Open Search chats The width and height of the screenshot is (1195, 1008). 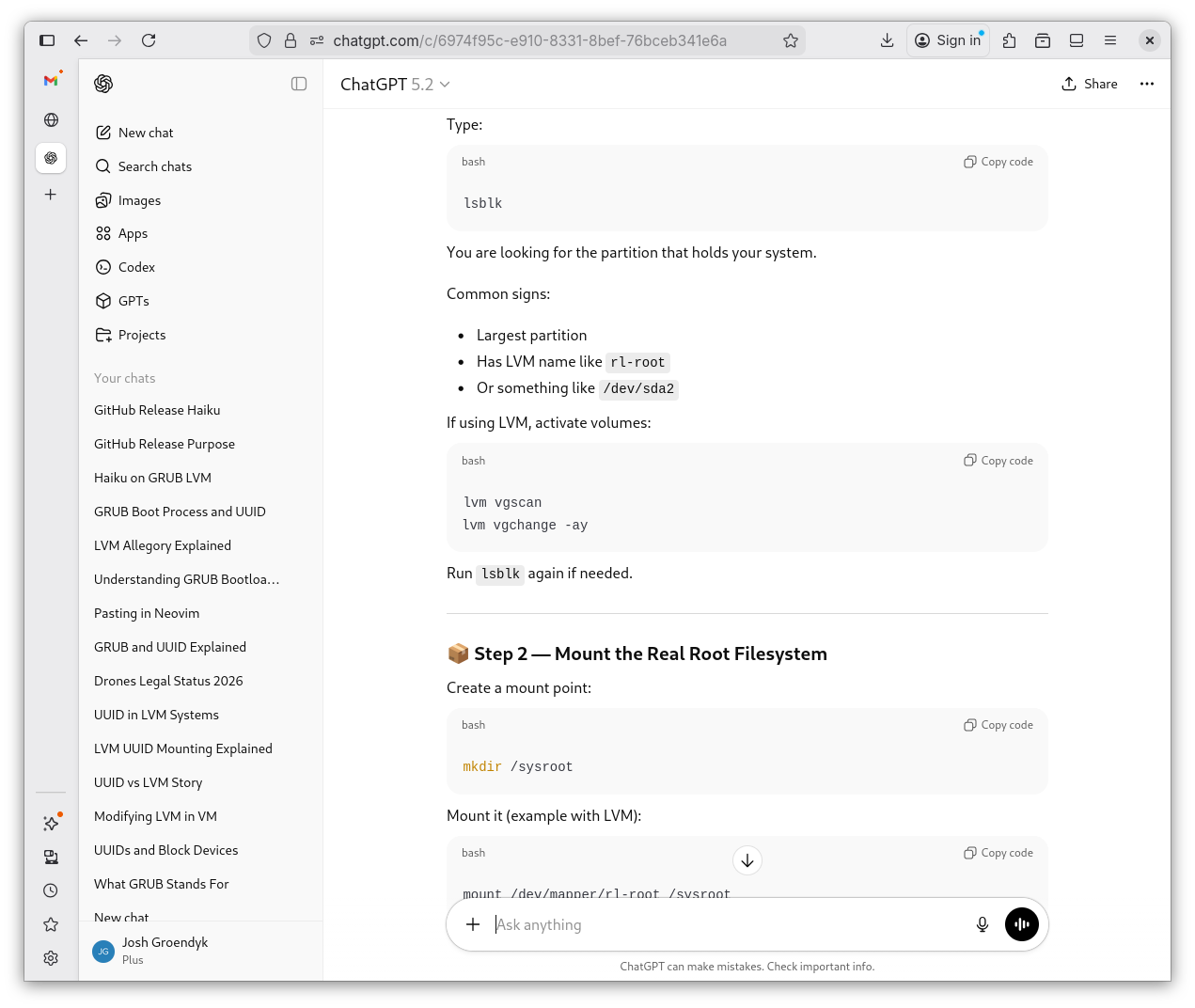pos(154,166)
